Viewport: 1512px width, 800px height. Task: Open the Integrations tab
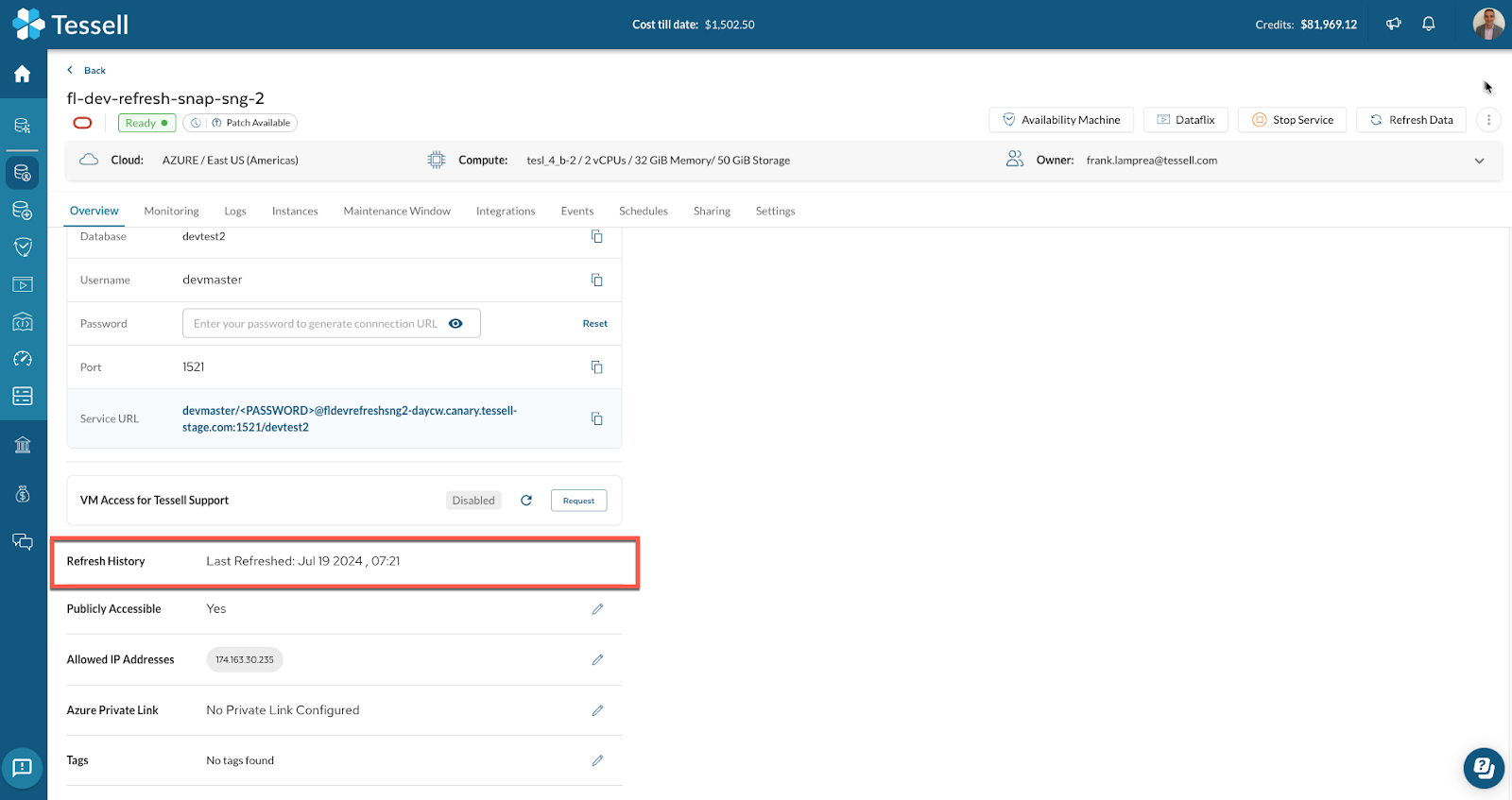tap(506, 211)
